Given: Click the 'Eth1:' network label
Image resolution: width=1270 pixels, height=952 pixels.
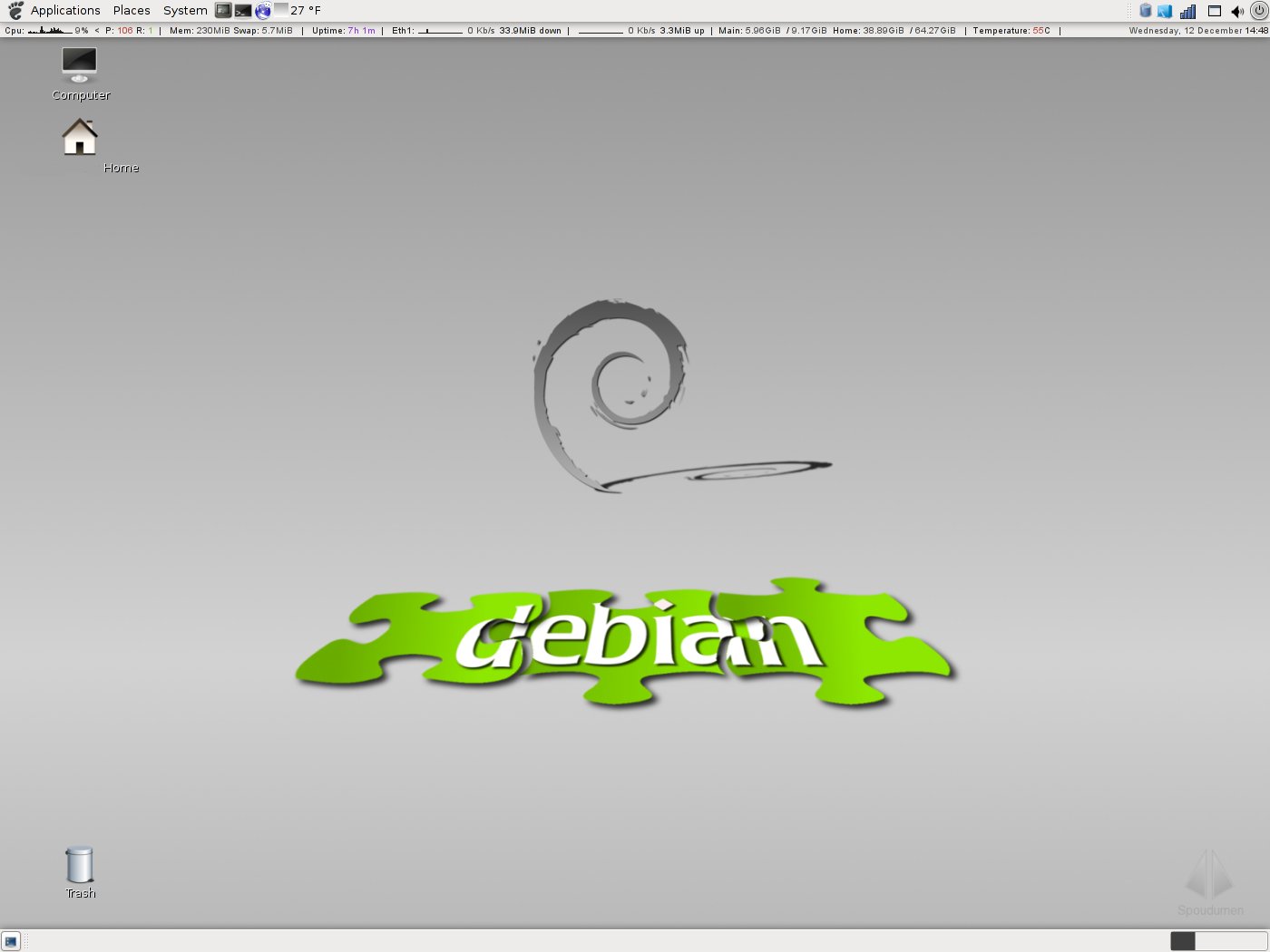Looking at the screenshot, I should pyautogui.click(x=403, y=31).
